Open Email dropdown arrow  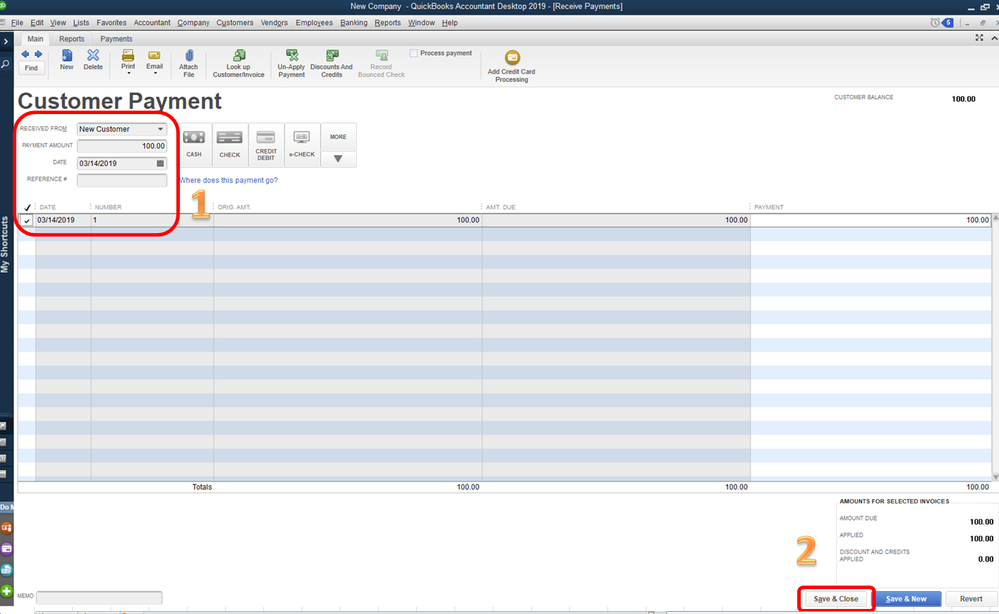coord(155,74)
